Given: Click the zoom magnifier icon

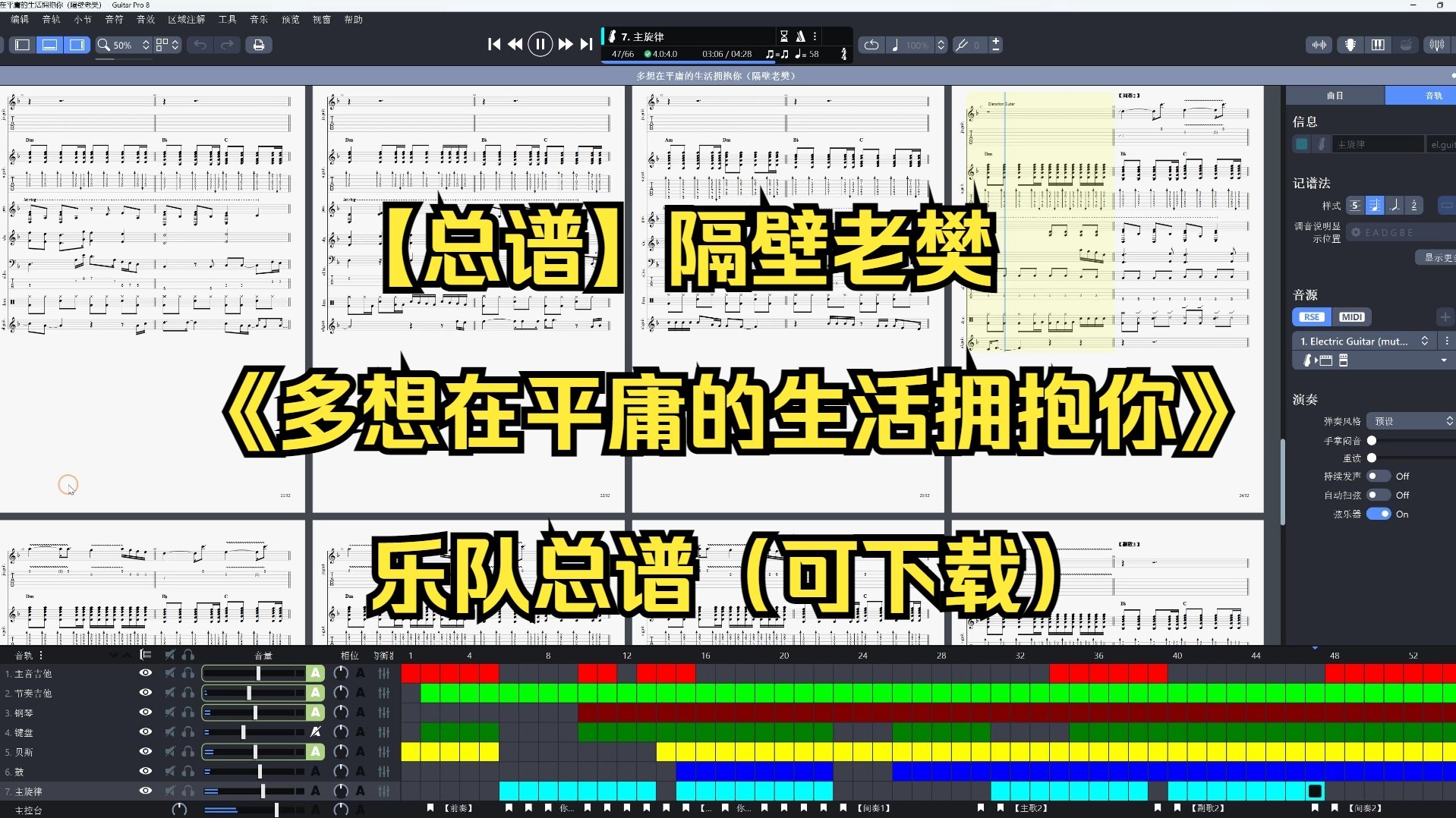Looking at the screenshot, I should tap(104, 45).
